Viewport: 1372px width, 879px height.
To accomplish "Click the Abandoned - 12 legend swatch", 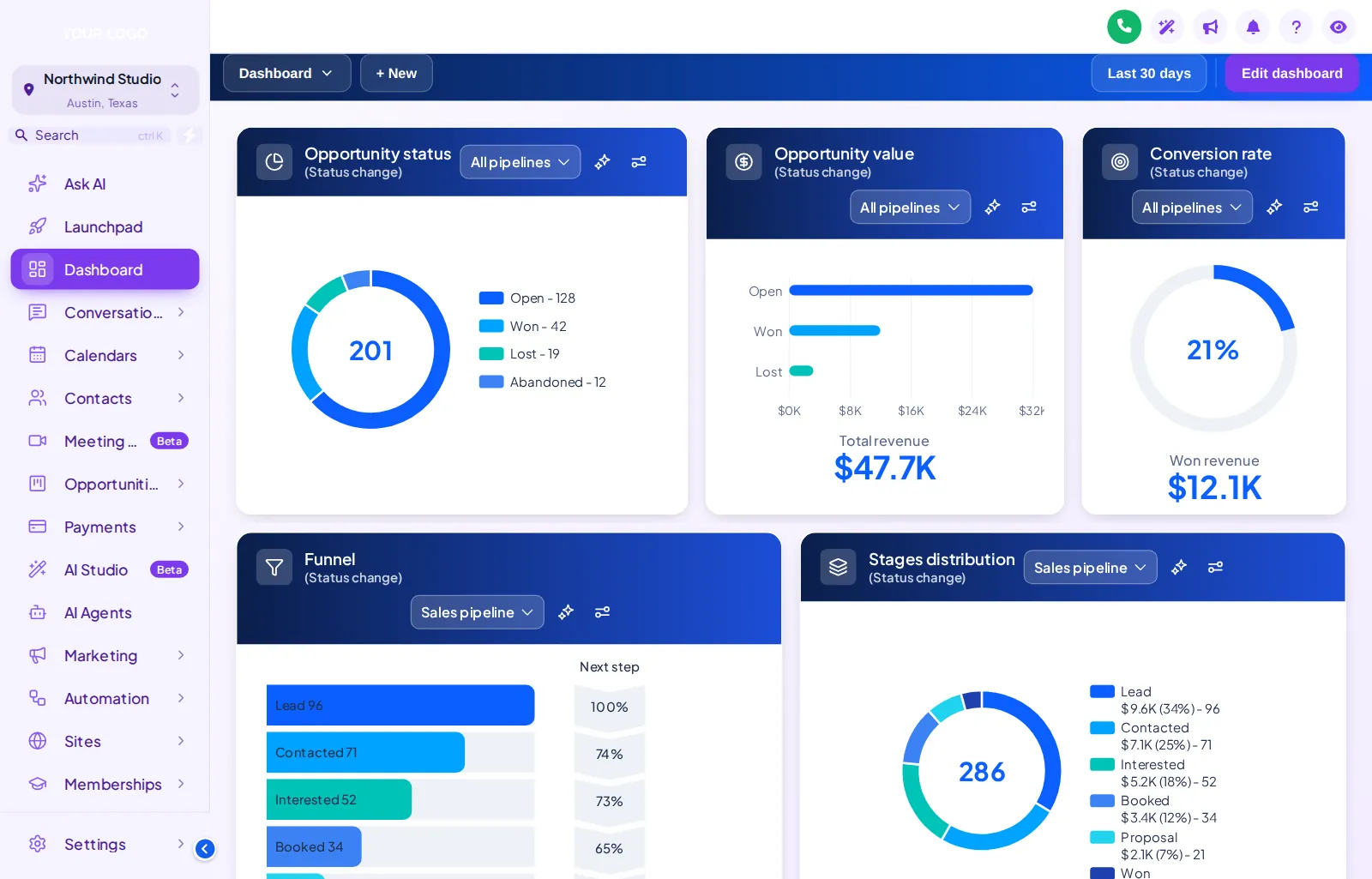I will [491, 382].
